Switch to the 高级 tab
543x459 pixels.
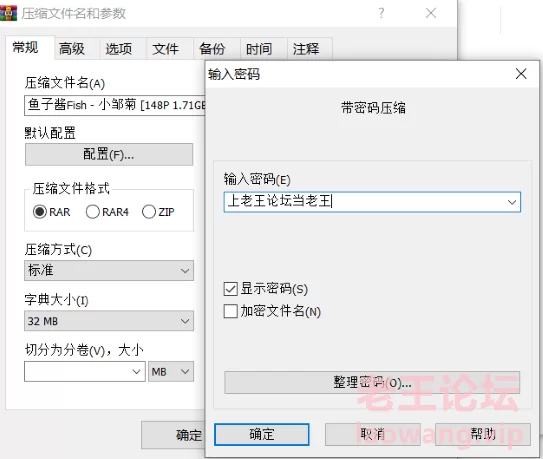tap(72, 49)
